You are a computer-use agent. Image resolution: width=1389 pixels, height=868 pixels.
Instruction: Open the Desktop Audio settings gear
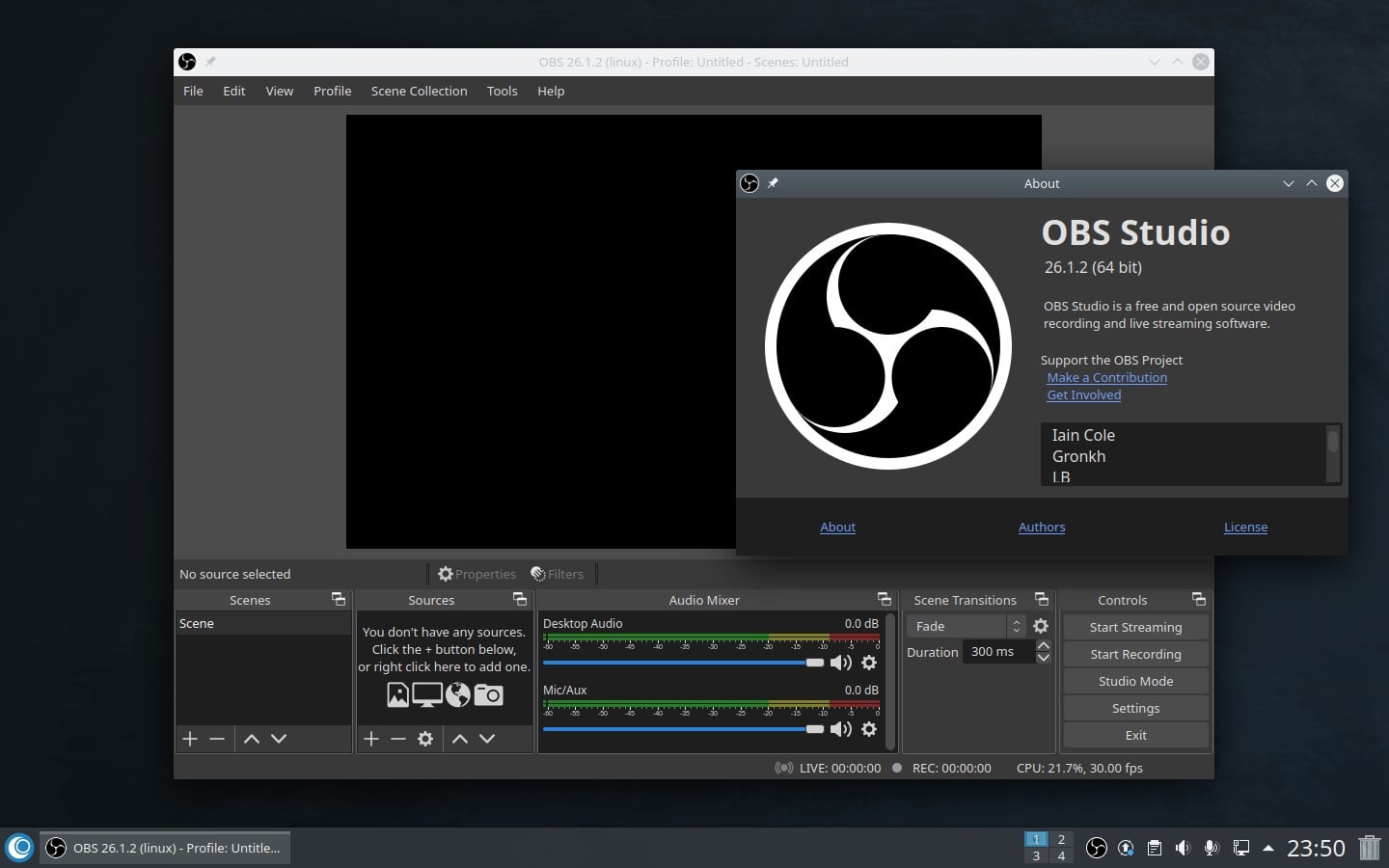(x=869, y=663)
